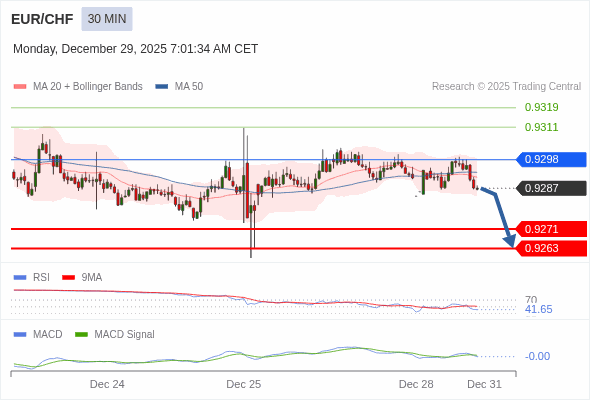
Task: Click the Dec 24 axis label
Action: click(x=107, y=384)
